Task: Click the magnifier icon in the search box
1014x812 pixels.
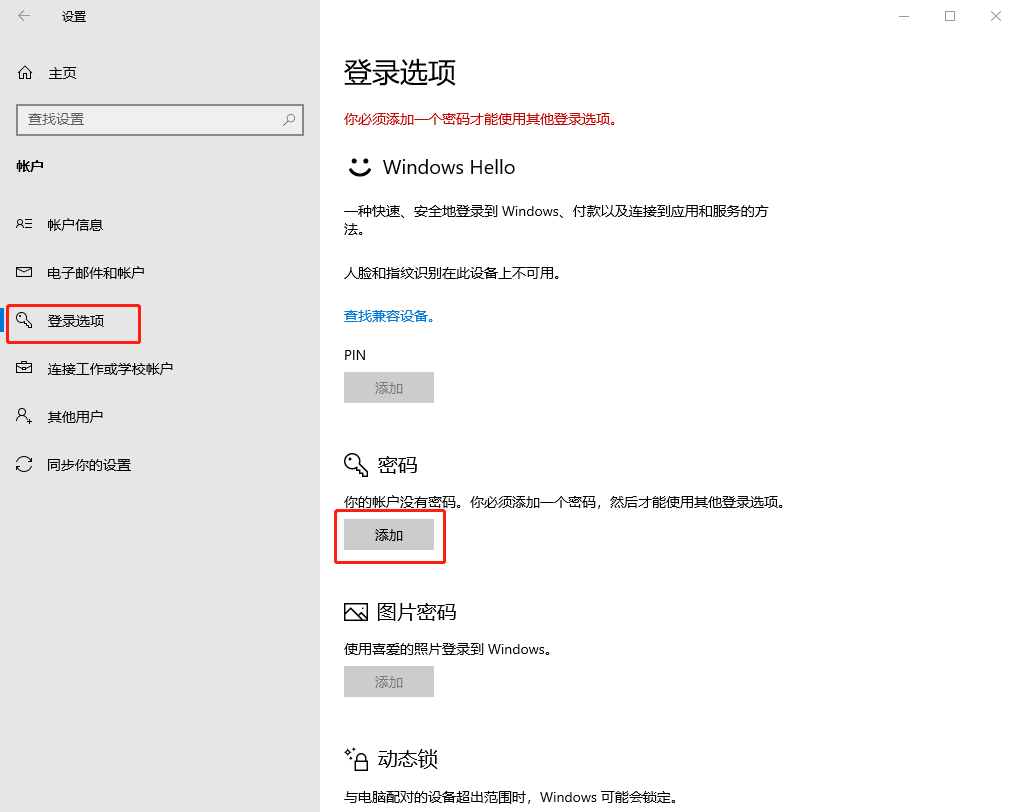Action: (x=288, y=120)
